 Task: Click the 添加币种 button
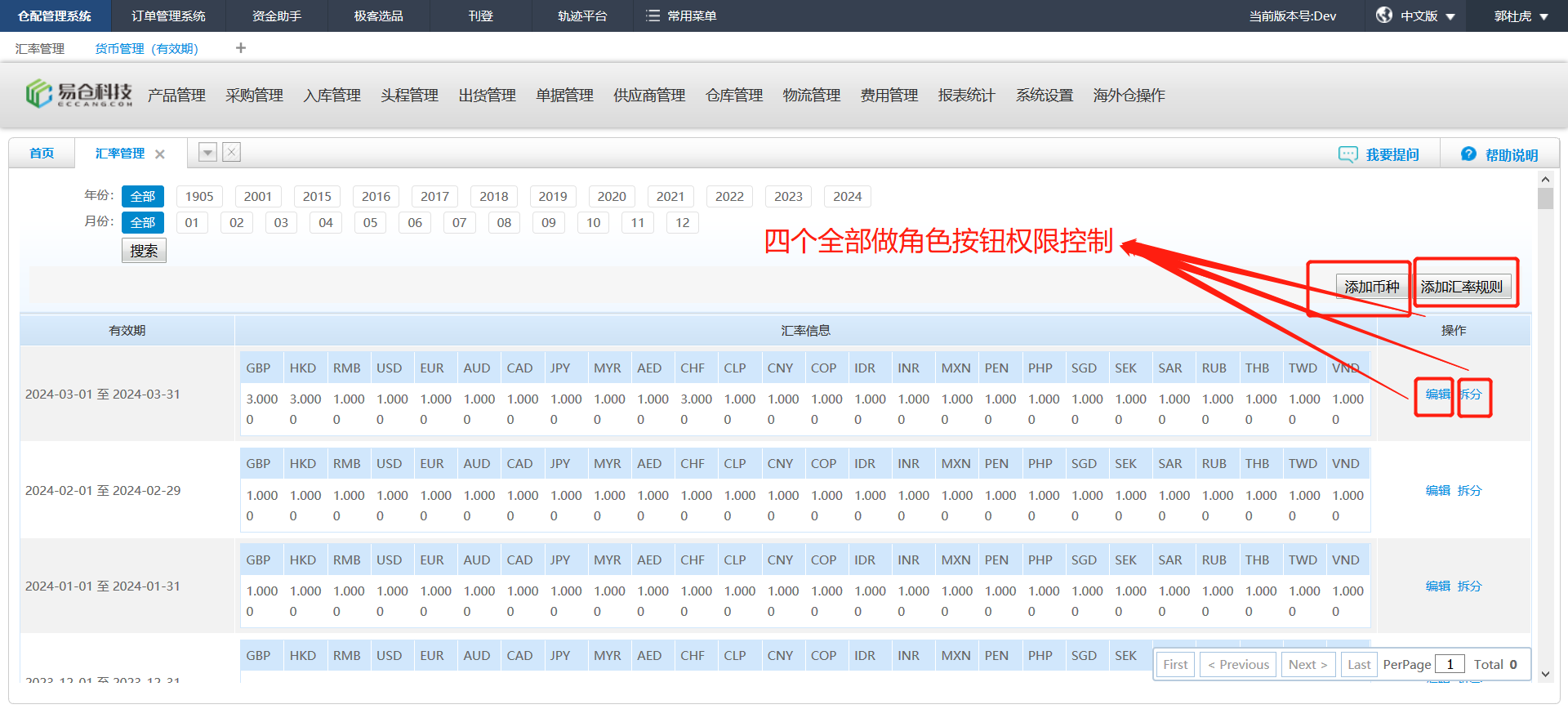1371,287
